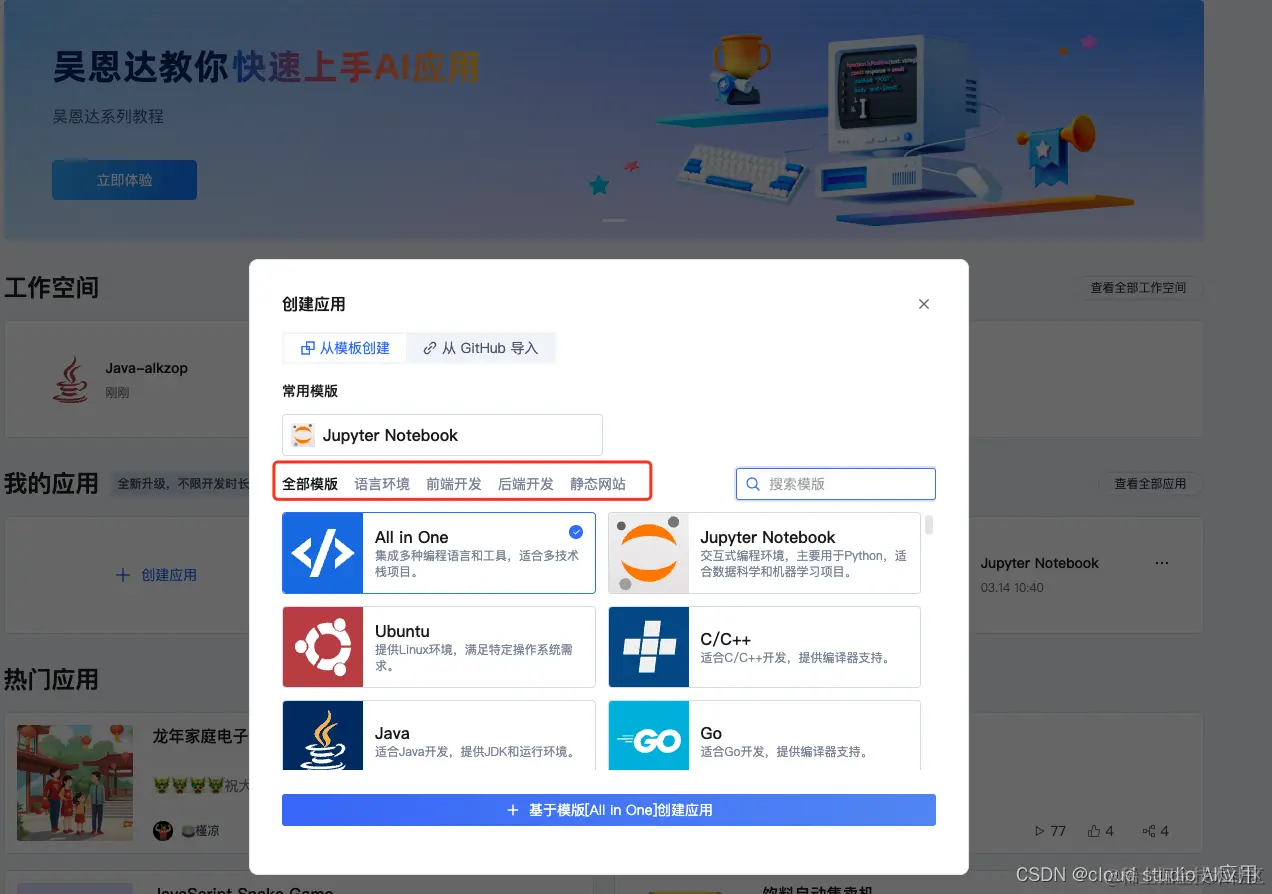Choose the Jupyter Notebook template card title

click(x=768, y=537)
